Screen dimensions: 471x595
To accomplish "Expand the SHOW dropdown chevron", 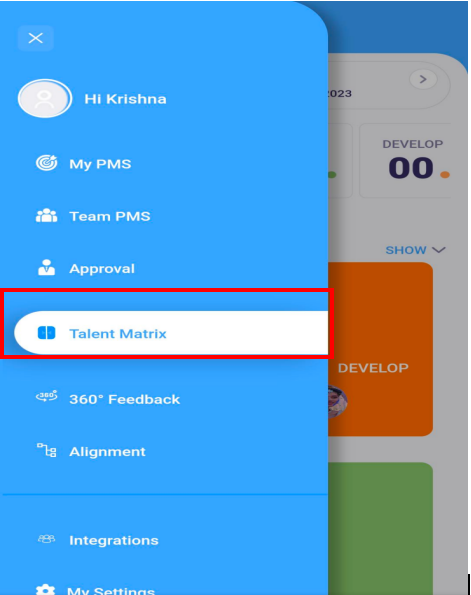I will click(439, 250).
